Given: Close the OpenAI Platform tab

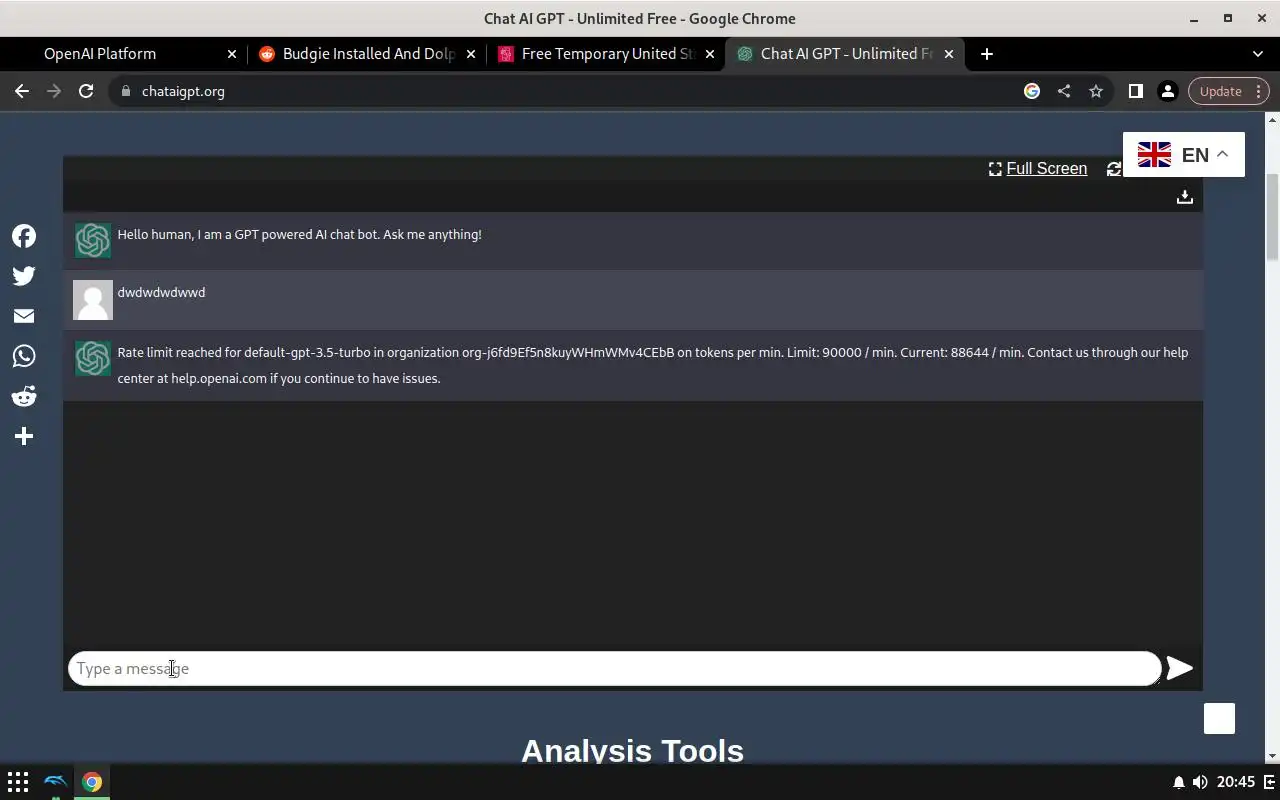Looking at the screenshot, I should [231, 54].
